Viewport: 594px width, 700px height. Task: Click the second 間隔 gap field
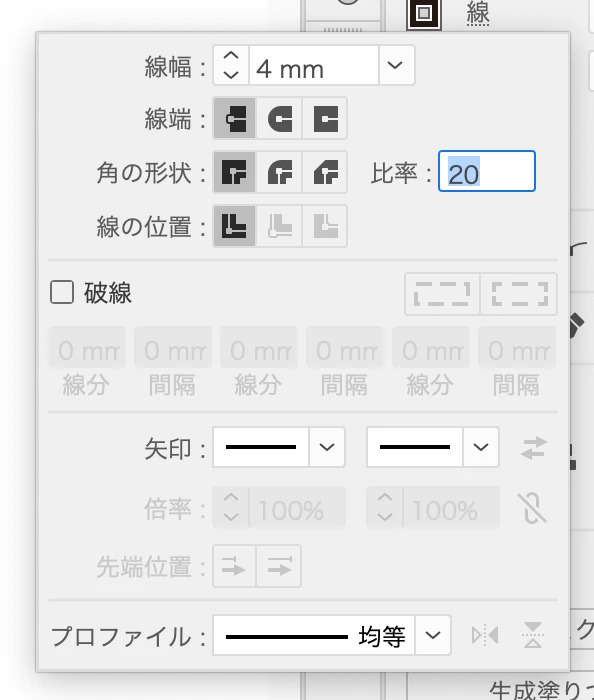click(x=345, y=348)
